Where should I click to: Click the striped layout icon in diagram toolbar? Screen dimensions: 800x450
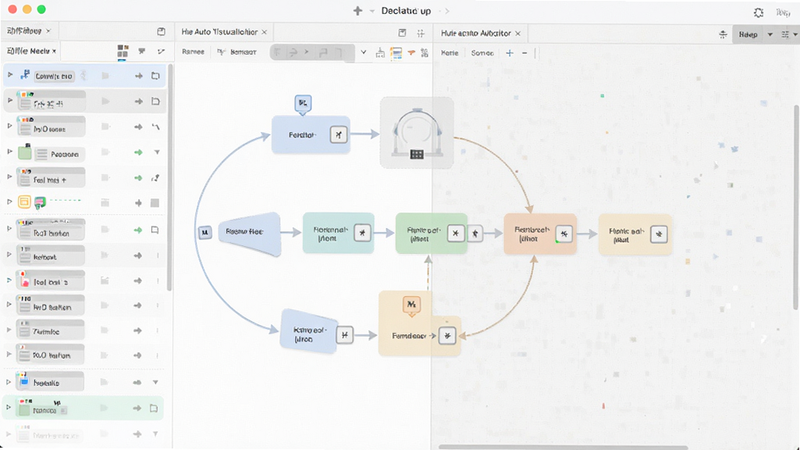click(396, 53)
